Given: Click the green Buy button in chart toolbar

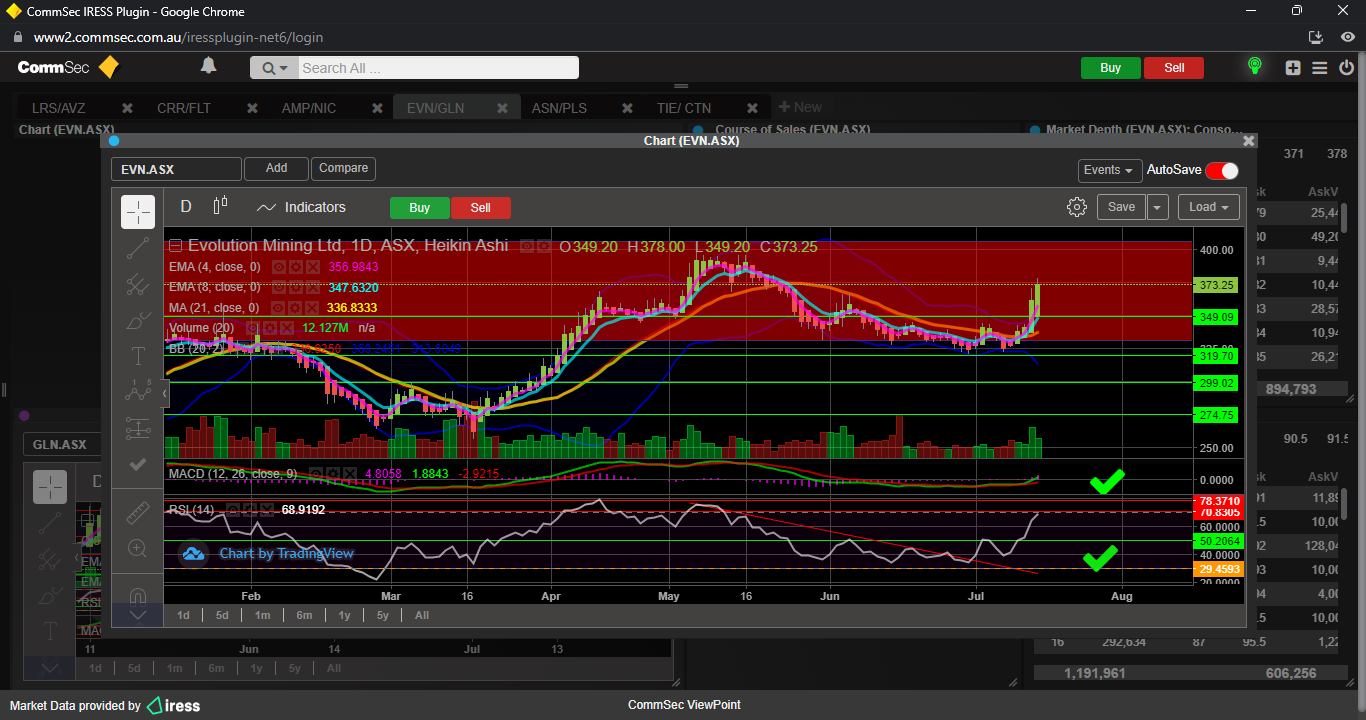Looking at the screenshot, I should tap(419, 208).
